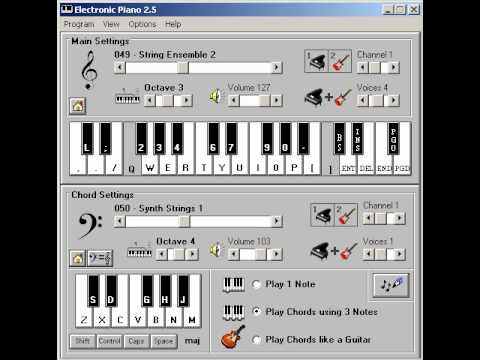
Task: Click the home icon in Chord Settings
Action: click(x=77, y=258)
